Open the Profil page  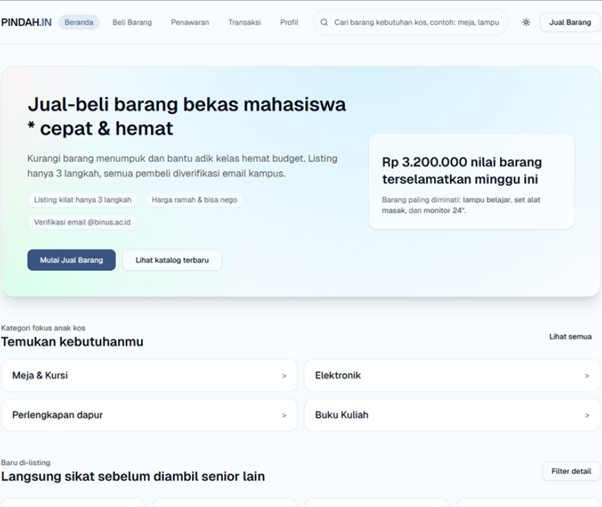coord(289,22)
